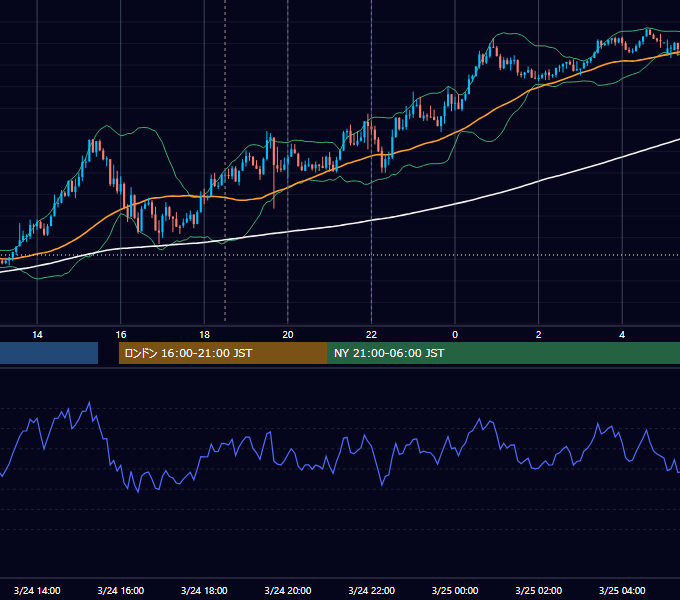Click the 3/25 04:00 date label
Image resolution: width=680 pixels, height=600 pixels.
622,590
